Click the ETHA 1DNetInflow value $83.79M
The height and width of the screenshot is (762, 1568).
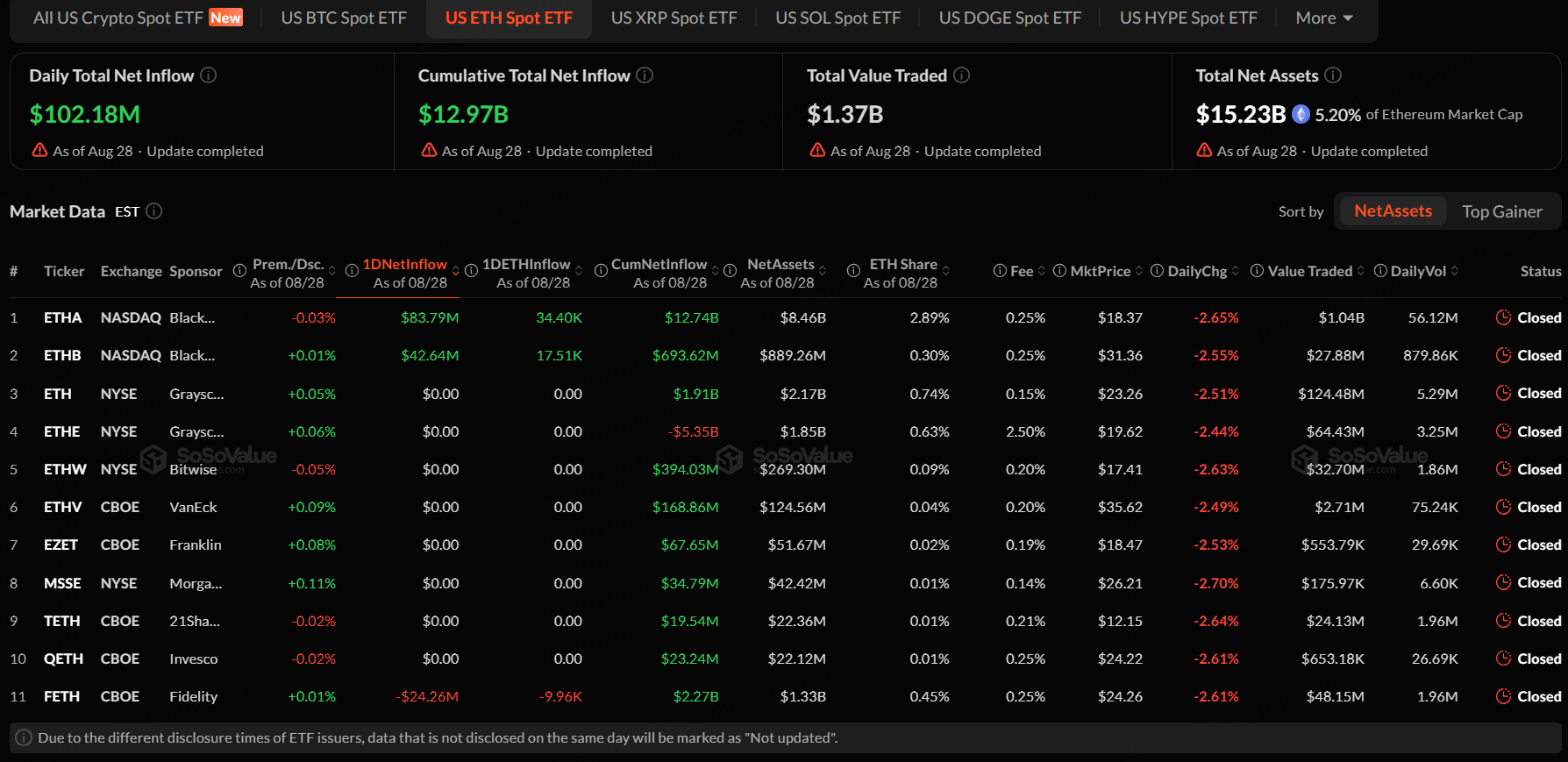430,317
